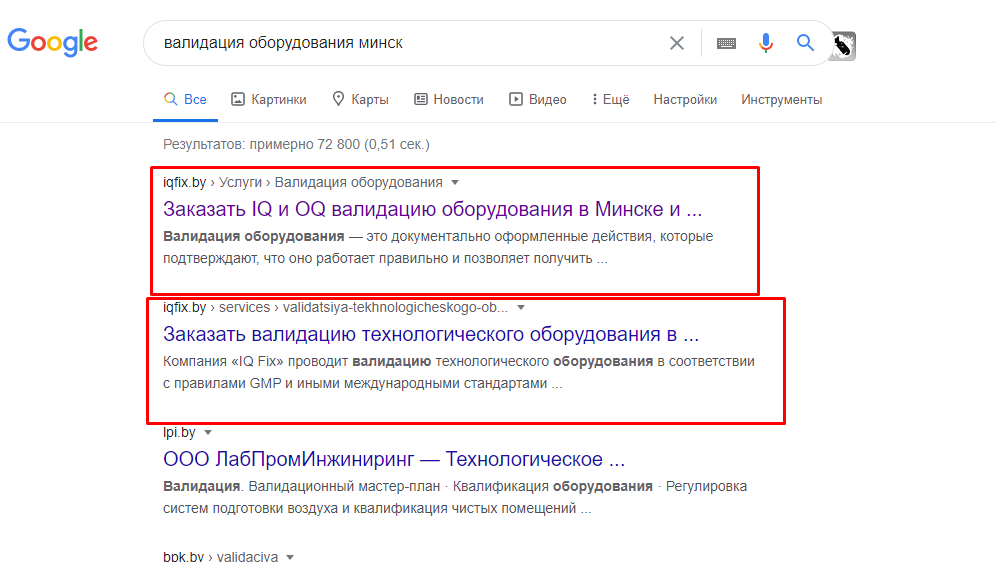Click the blue magnifier search icon
The width and height of the screenshot is (996, 562).
pos(805,43)
